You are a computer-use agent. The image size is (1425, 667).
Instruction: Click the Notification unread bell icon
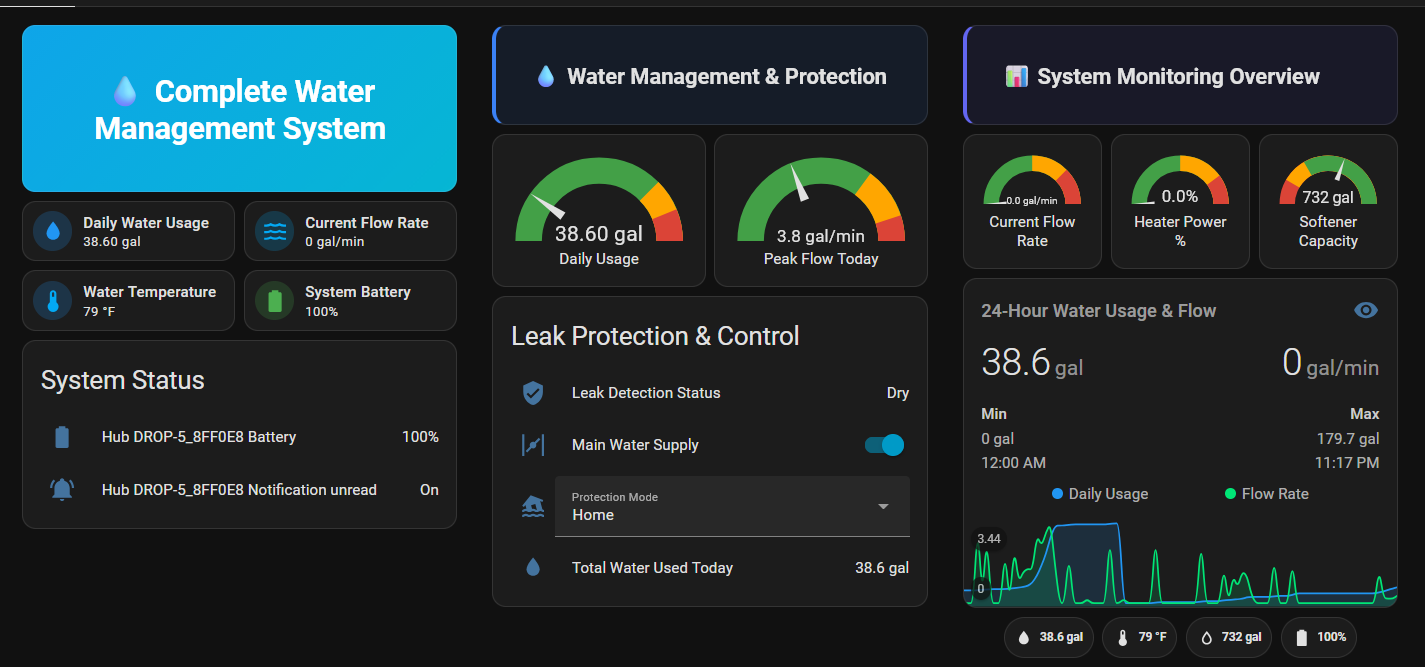tap(62, 490)
